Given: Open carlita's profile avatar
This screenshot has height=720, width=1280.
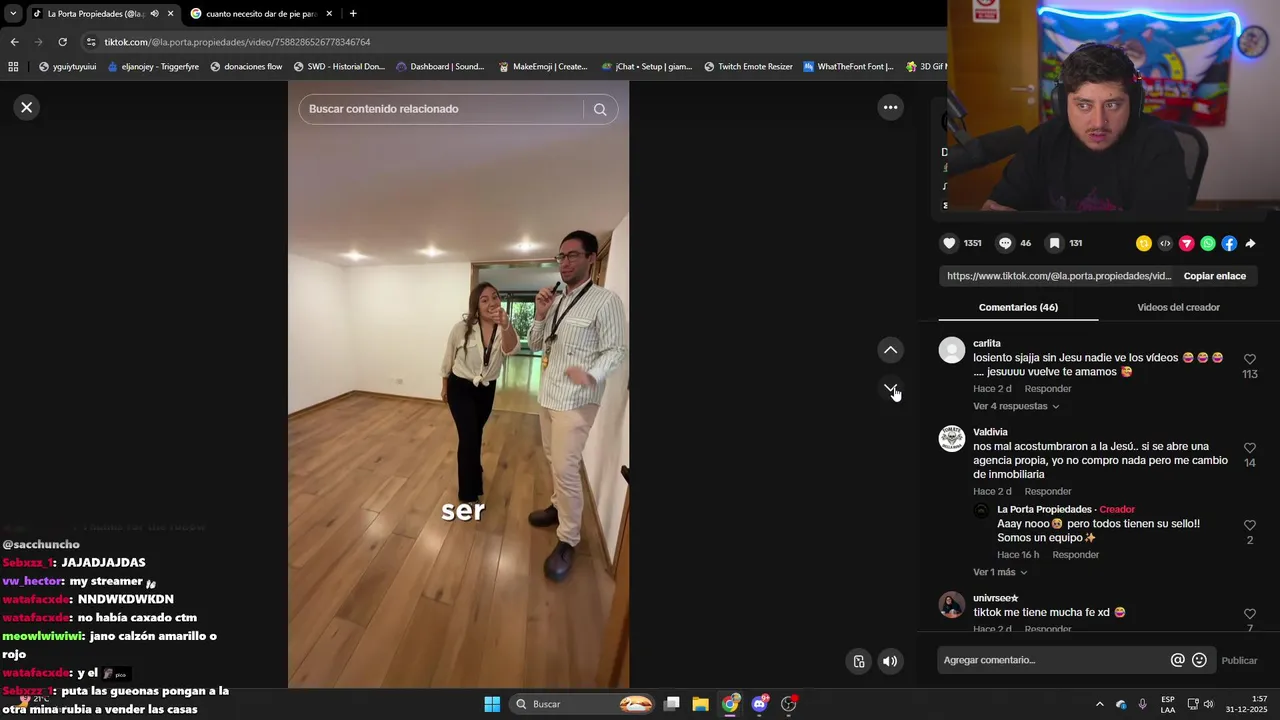Looking at the screenshot, I should 952,350.
